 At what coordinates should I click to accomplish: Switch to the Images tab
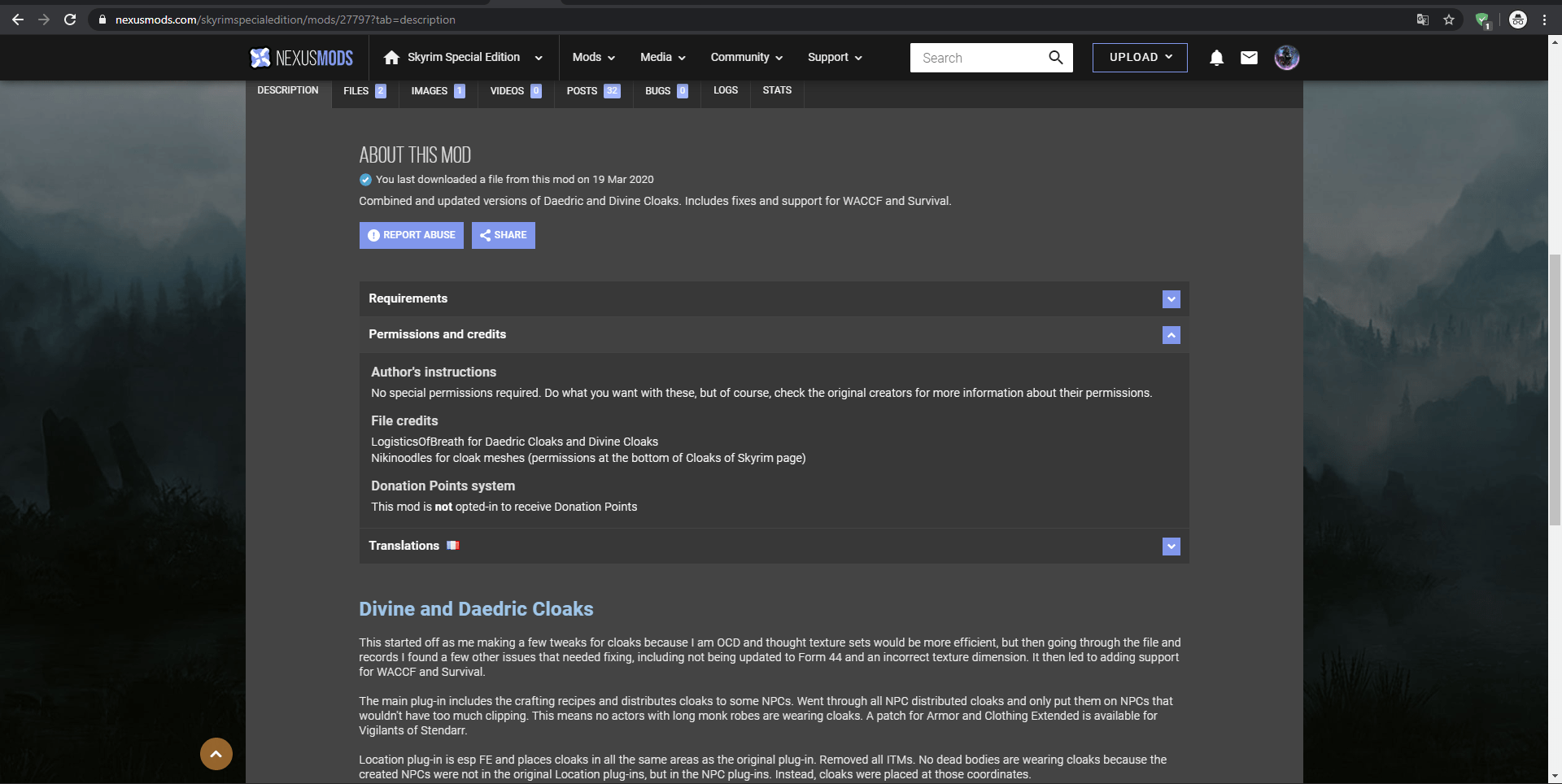tap(438, 91)
